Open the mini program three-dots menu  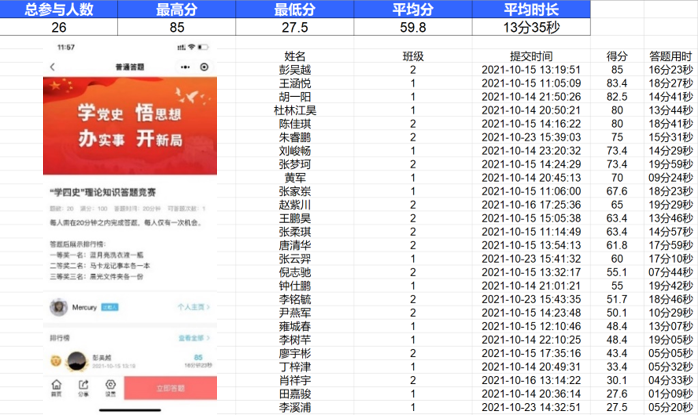click(x=183, y=66)
